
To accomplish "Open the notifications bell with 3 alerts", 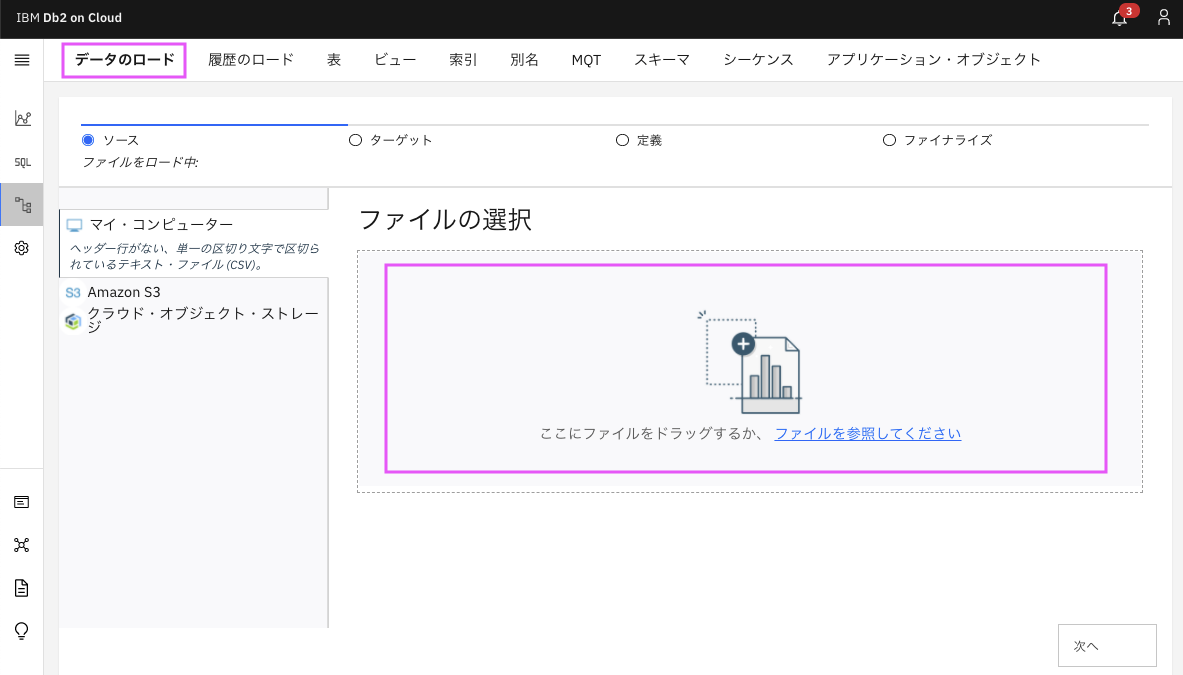I will [x=1120, y=18].
